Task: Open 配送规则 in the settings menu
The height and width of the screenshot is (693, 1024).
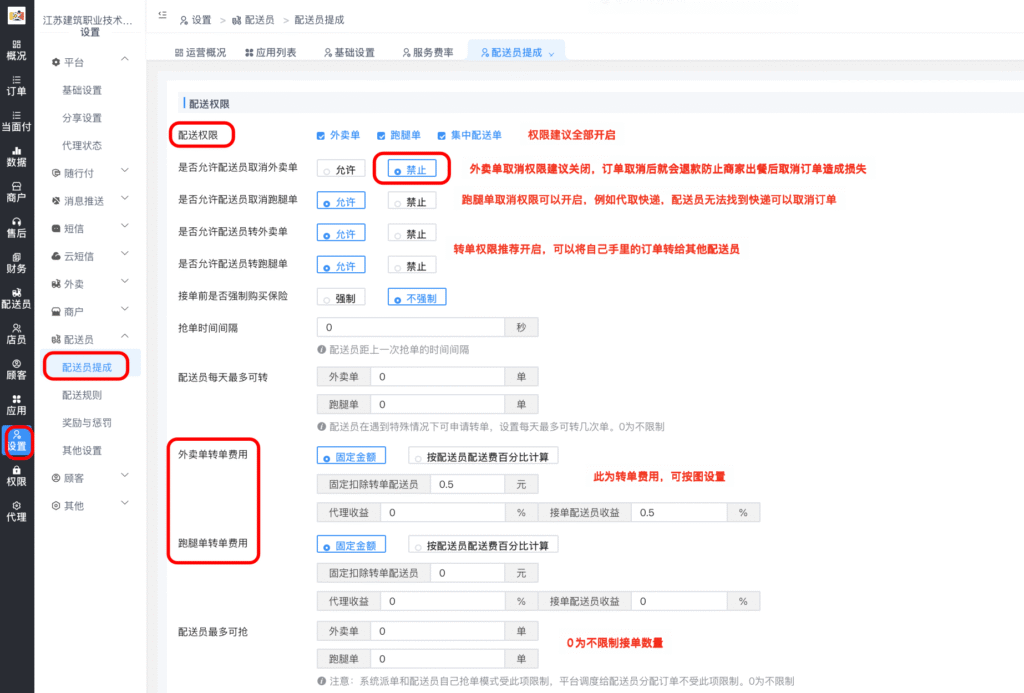Action: (x=84, y=394)
